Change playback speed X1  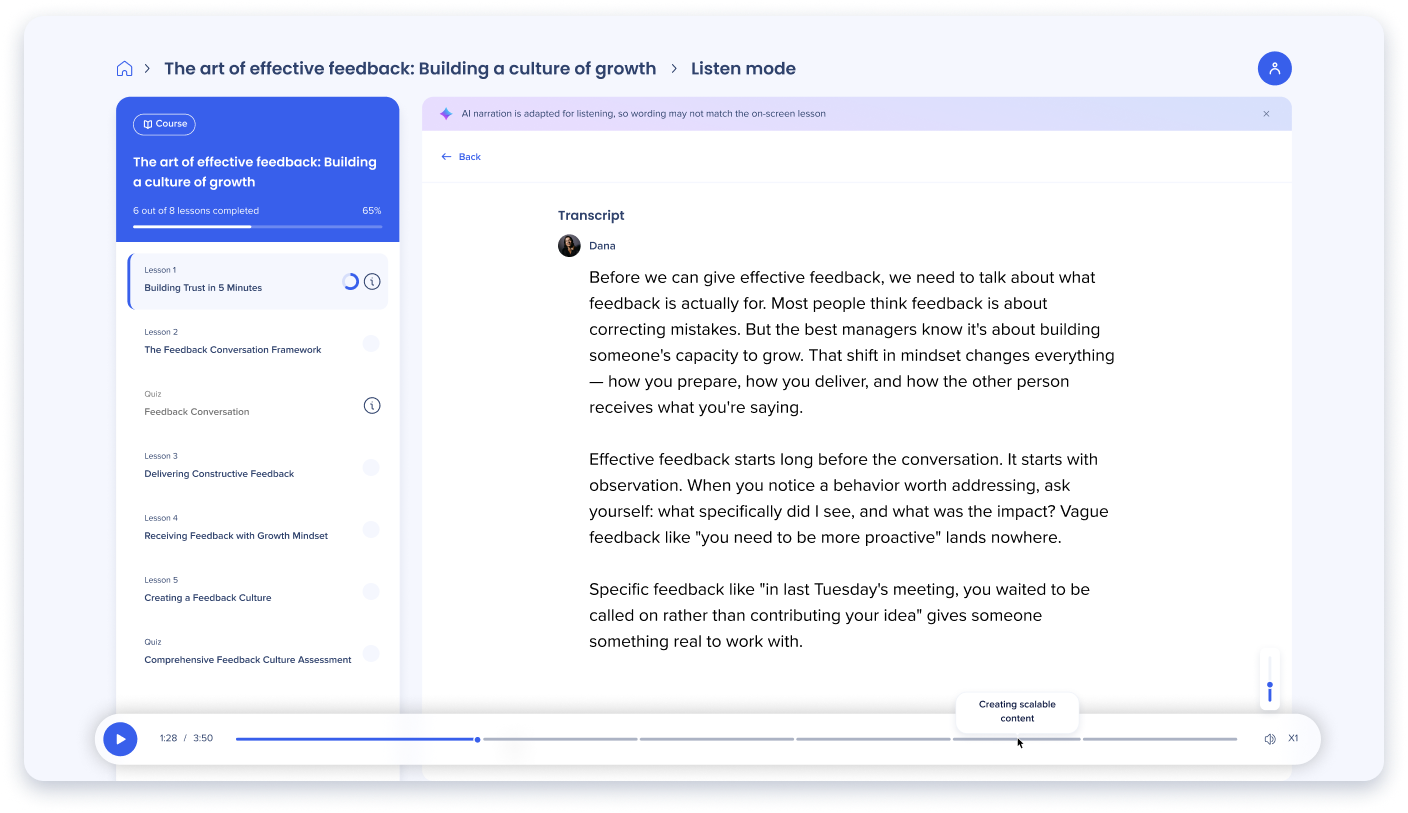click(1293, 739)
